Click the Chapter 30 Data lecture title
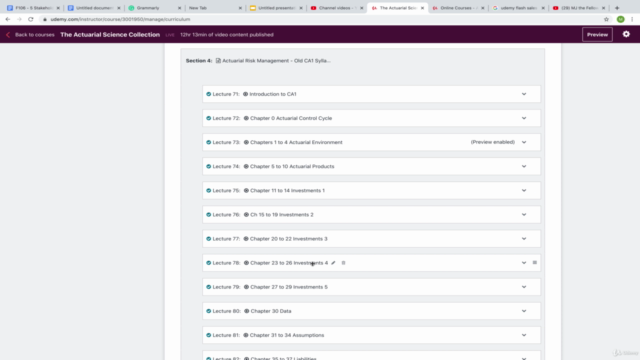This screenshot has width=640, height=360. [x=271, y=311]
